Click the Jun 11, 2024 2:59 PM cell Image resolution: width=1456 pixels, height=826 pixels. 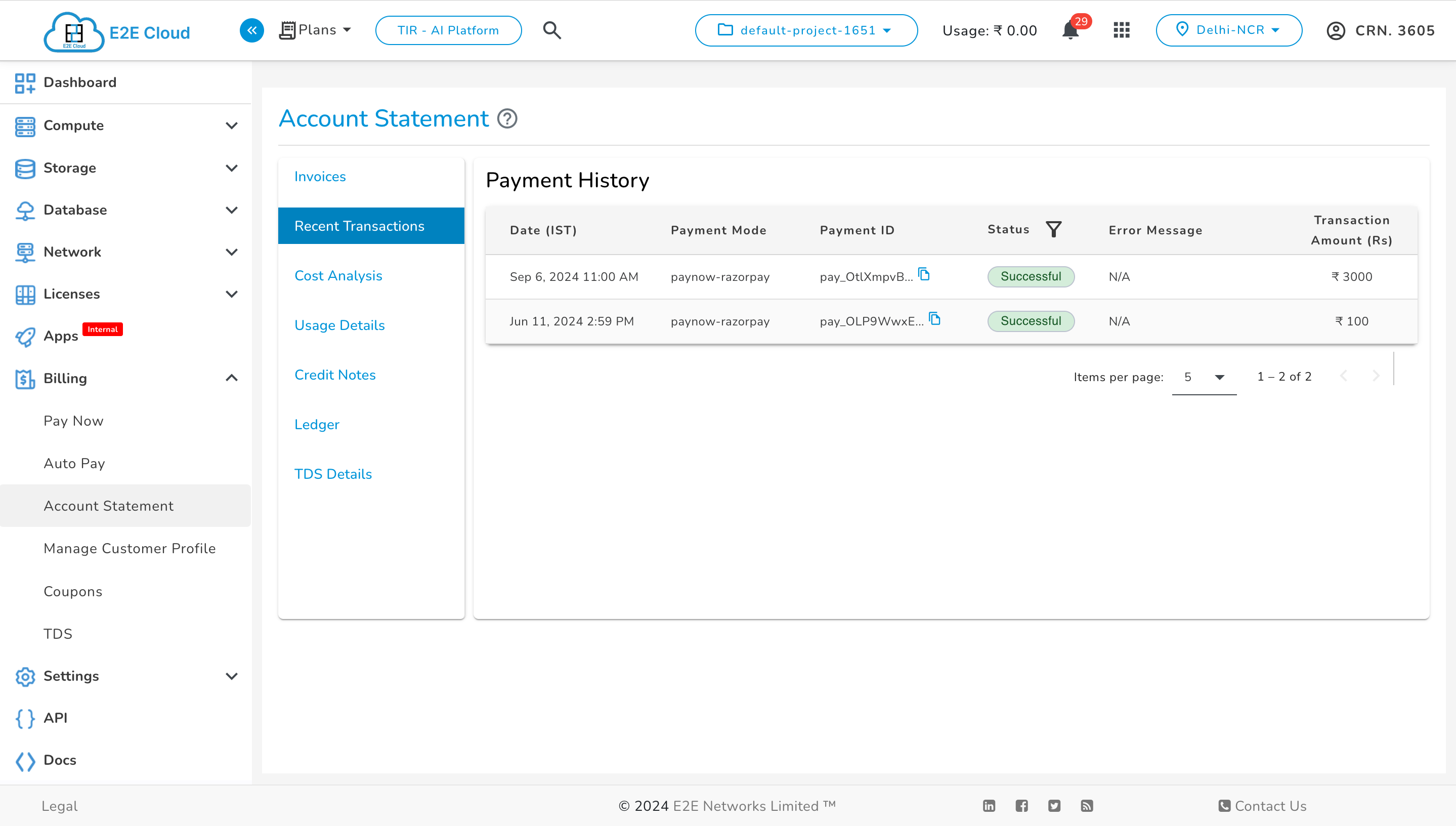[572, 321]
